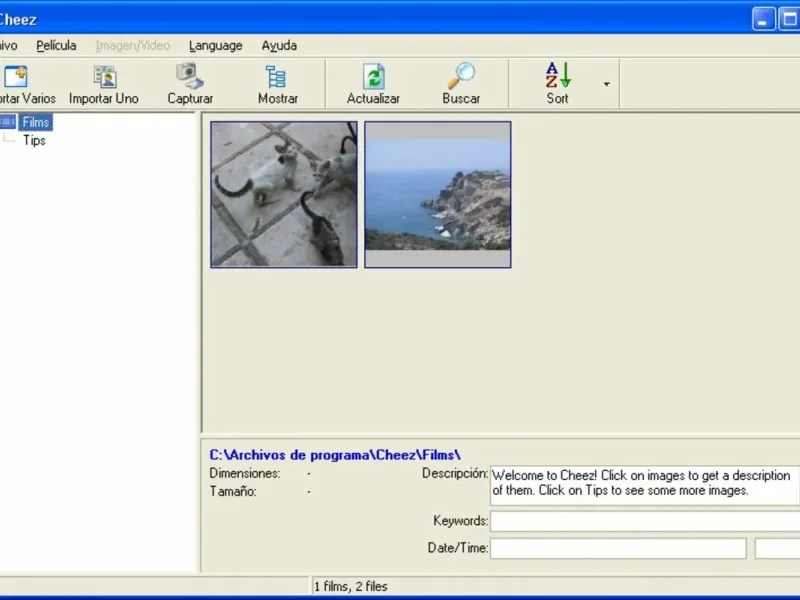This screenshot has height=600, width=800.
Task: Open the Ayuda menu
Action: pyautogui.click(x=279, y=45)
